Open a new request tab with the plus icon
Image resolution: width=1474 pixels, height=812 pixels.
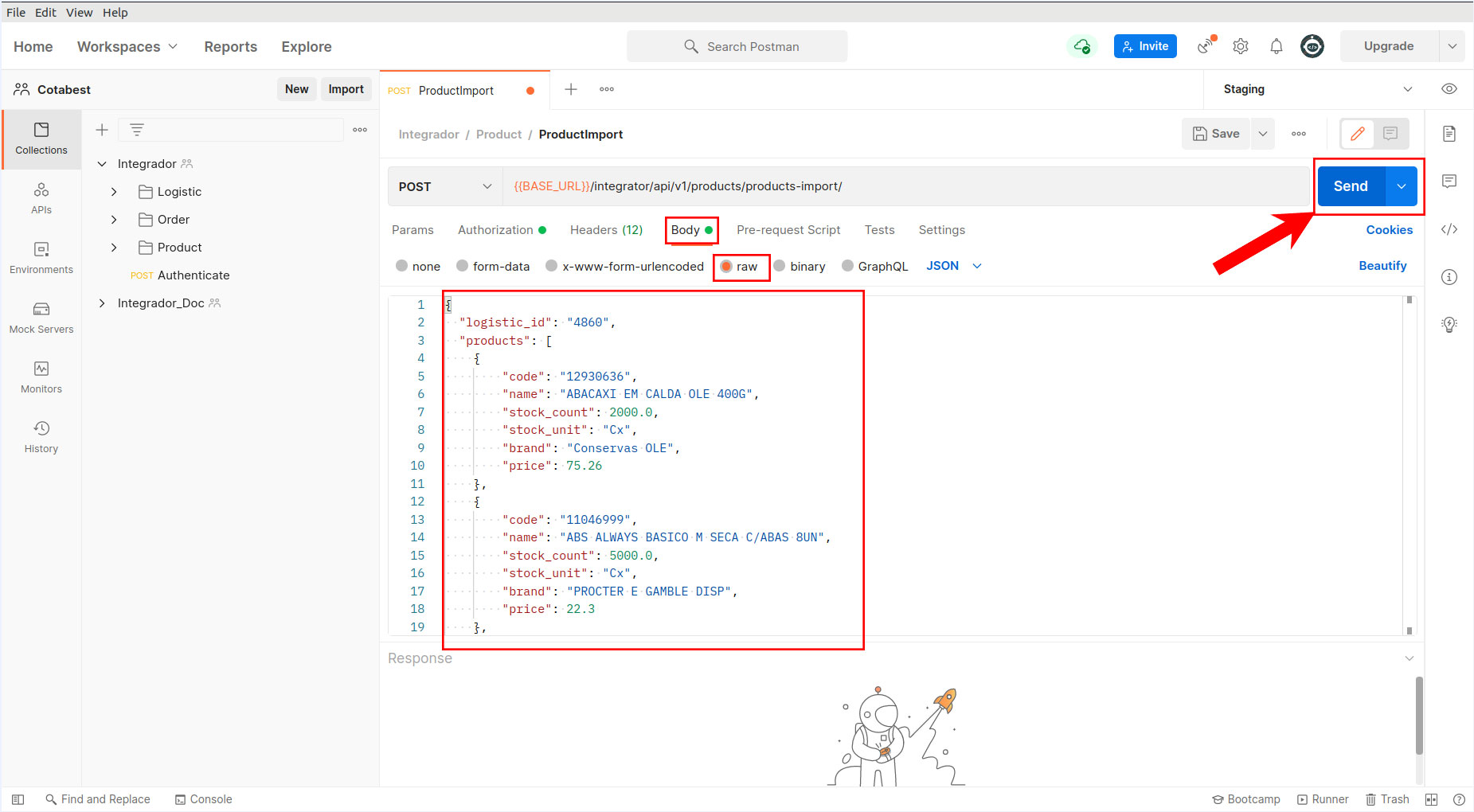click(x=571, y=89)
